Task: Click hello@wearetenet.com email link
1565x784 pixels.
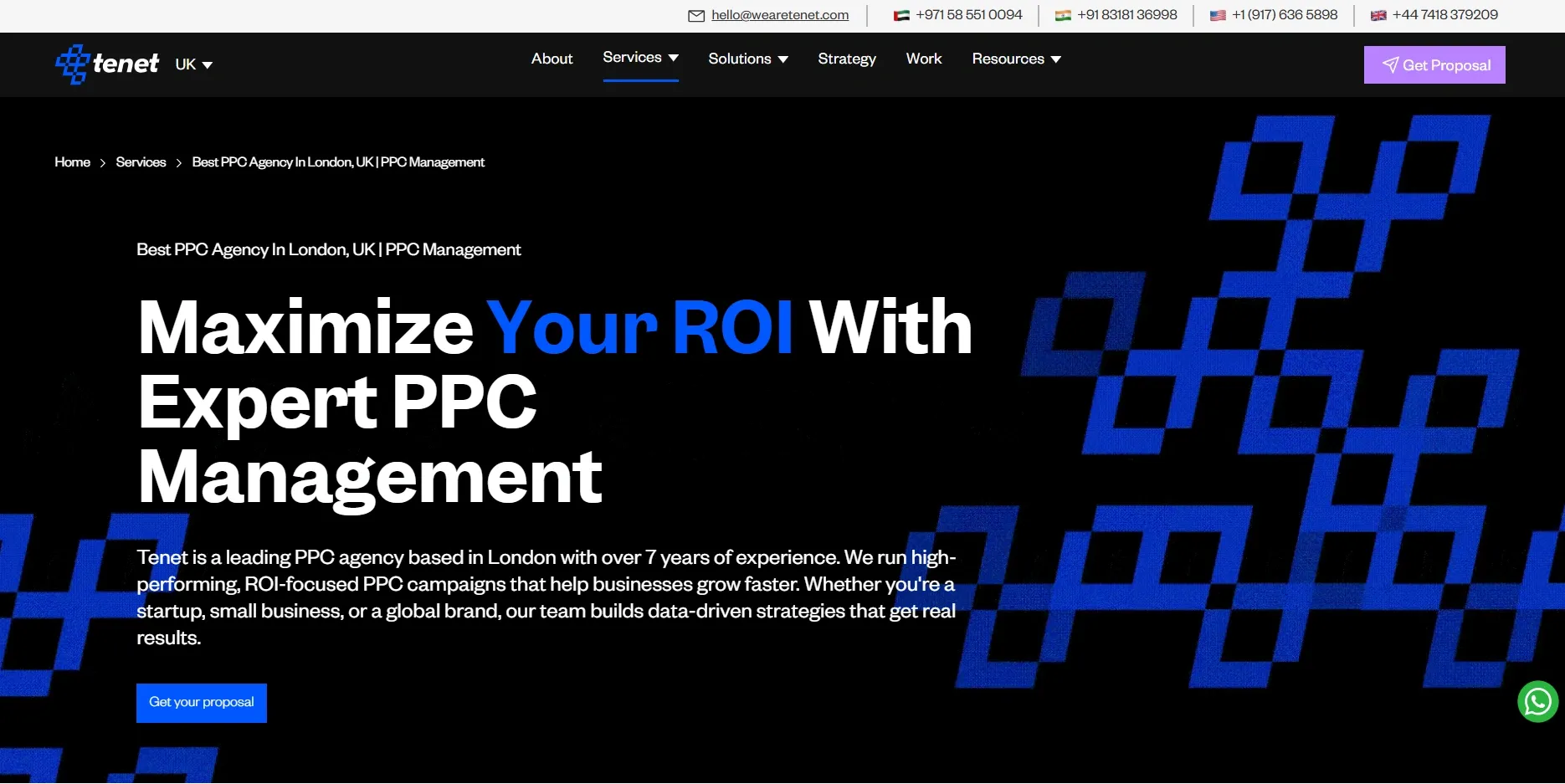Action: [x=779, y=15]
